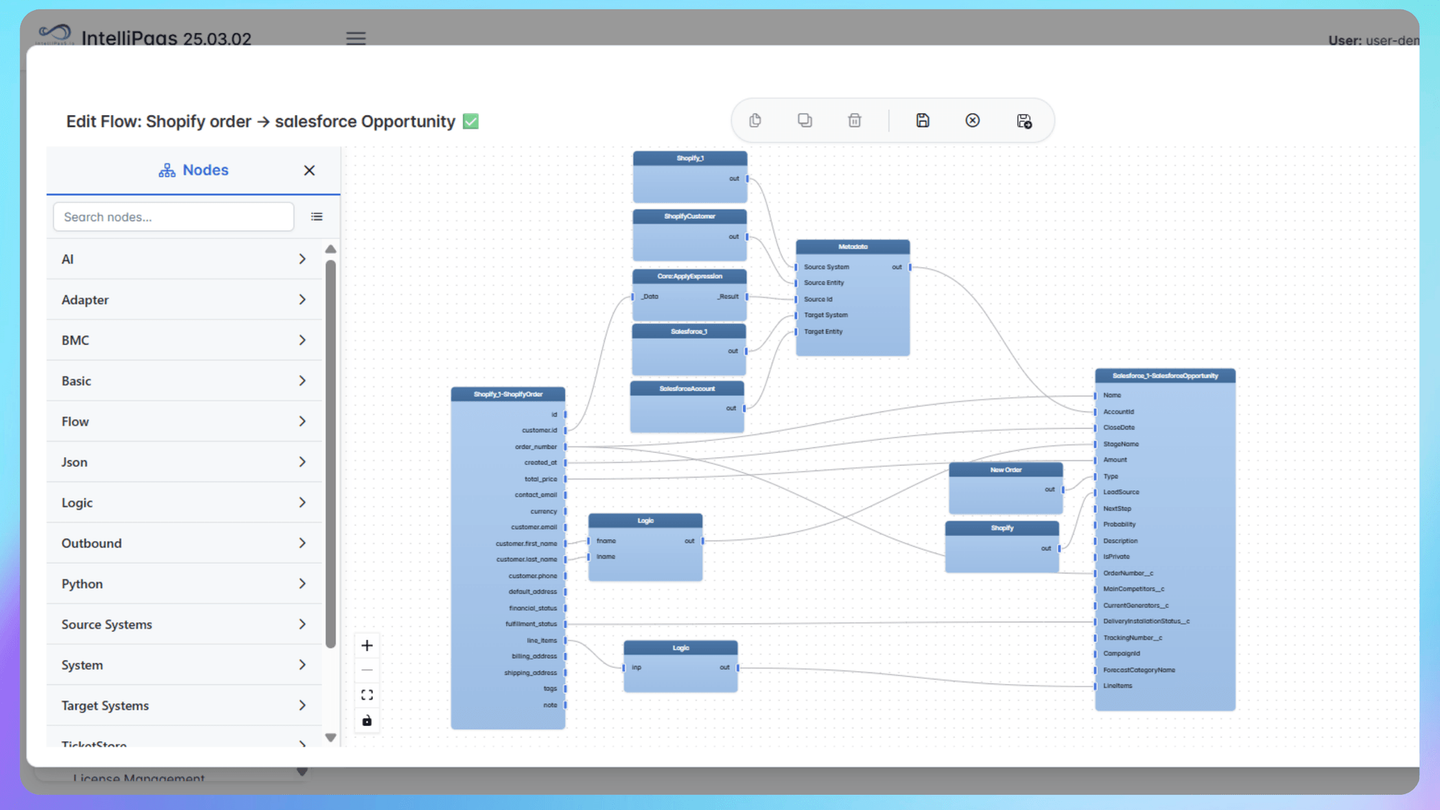Expand the Adapter node category
Screen dimensions: 1440x810
point(184,300)
